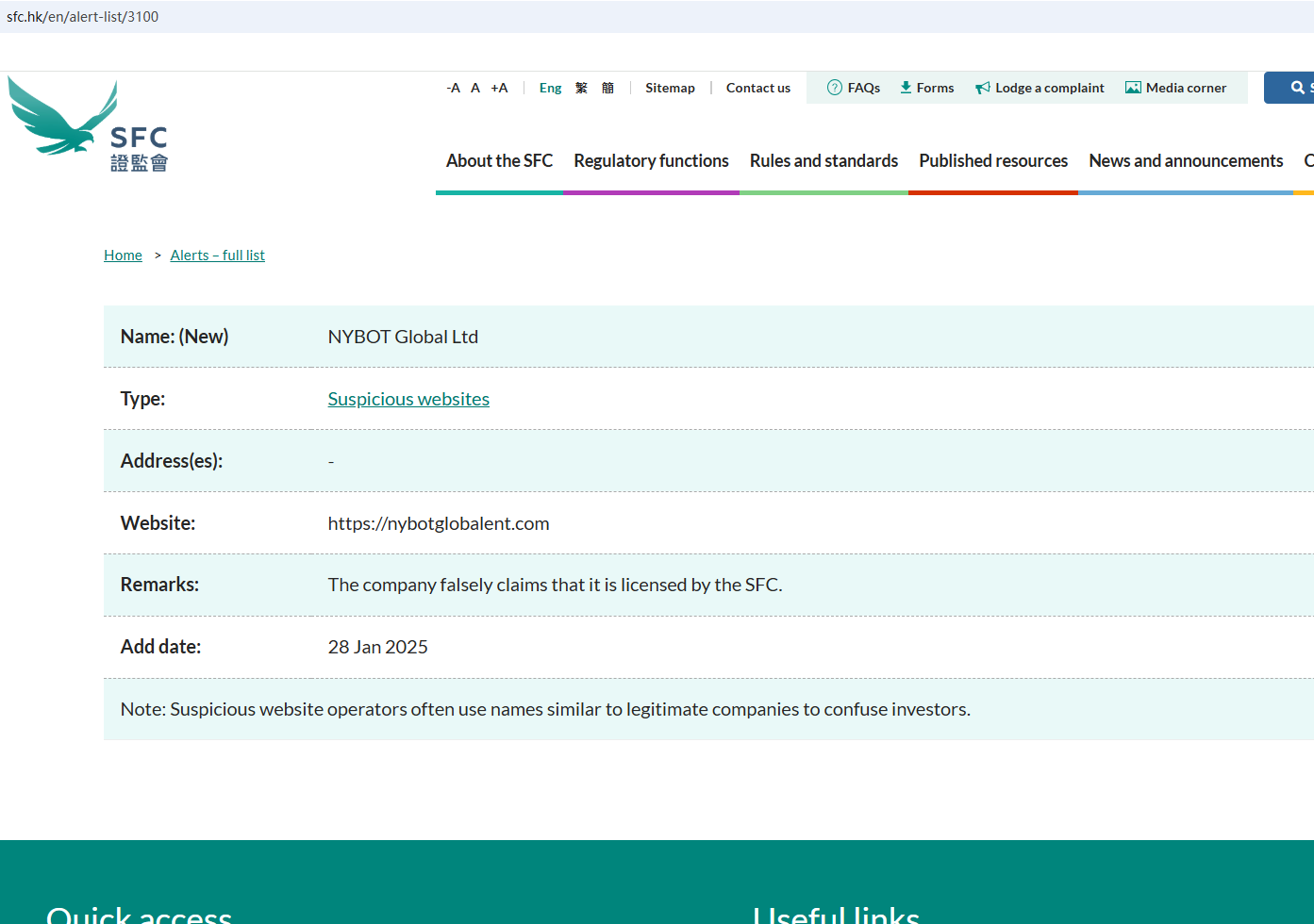1314x924 pixels.
Task: Click the SFC eagle logo
Action: (x=88, y=125)
